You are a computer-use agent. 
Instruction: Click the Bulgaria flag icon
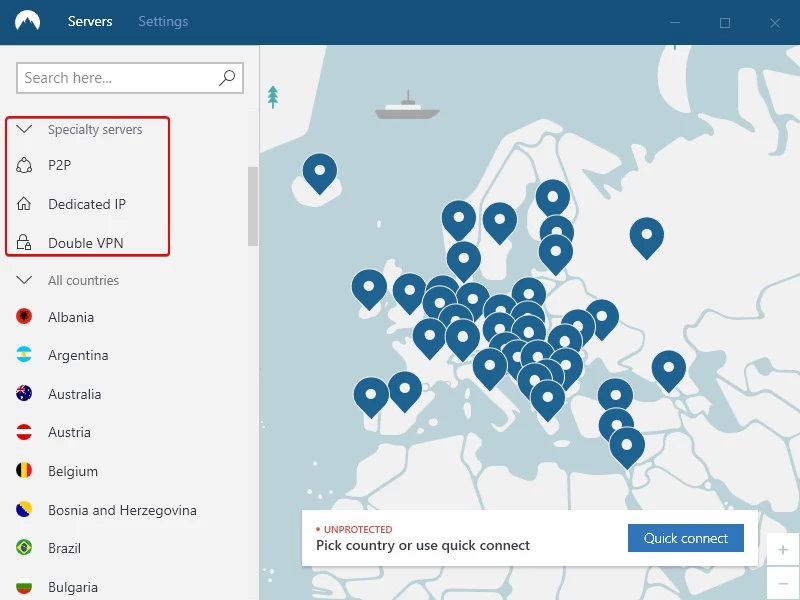pos(24,587)
